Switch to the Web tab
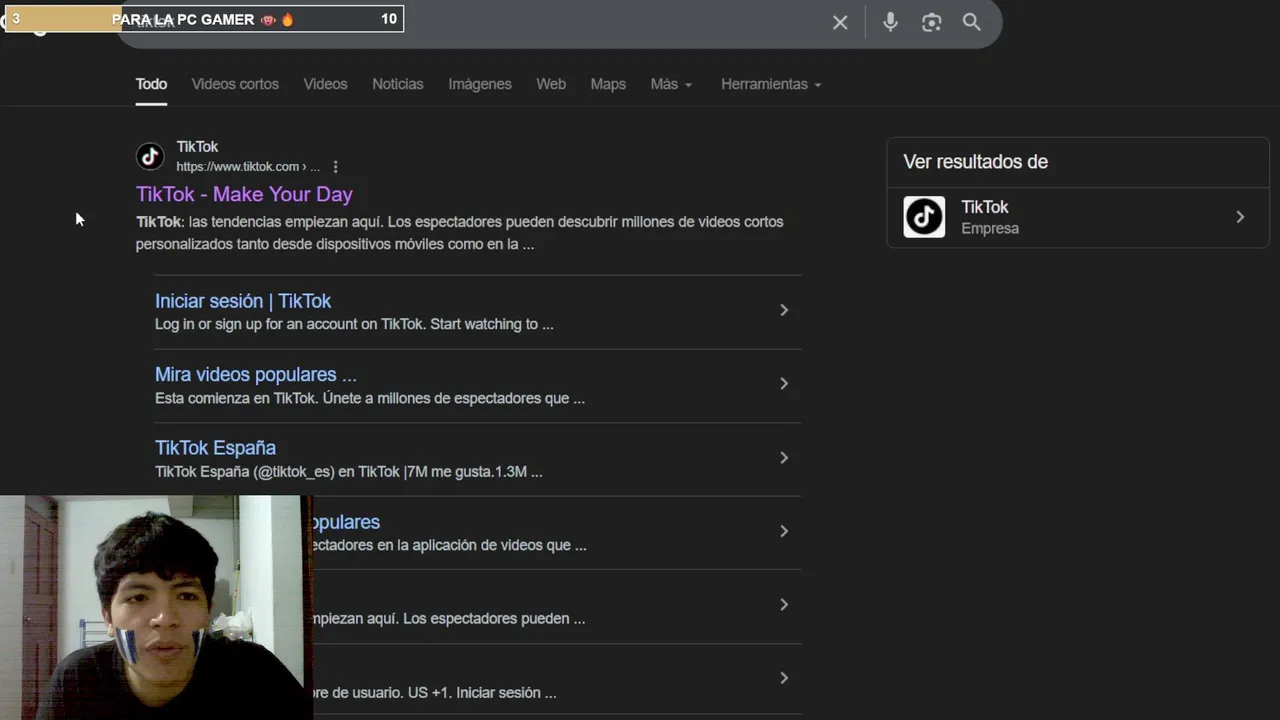This screenshot has height=720, width=1280. (551, 84)
